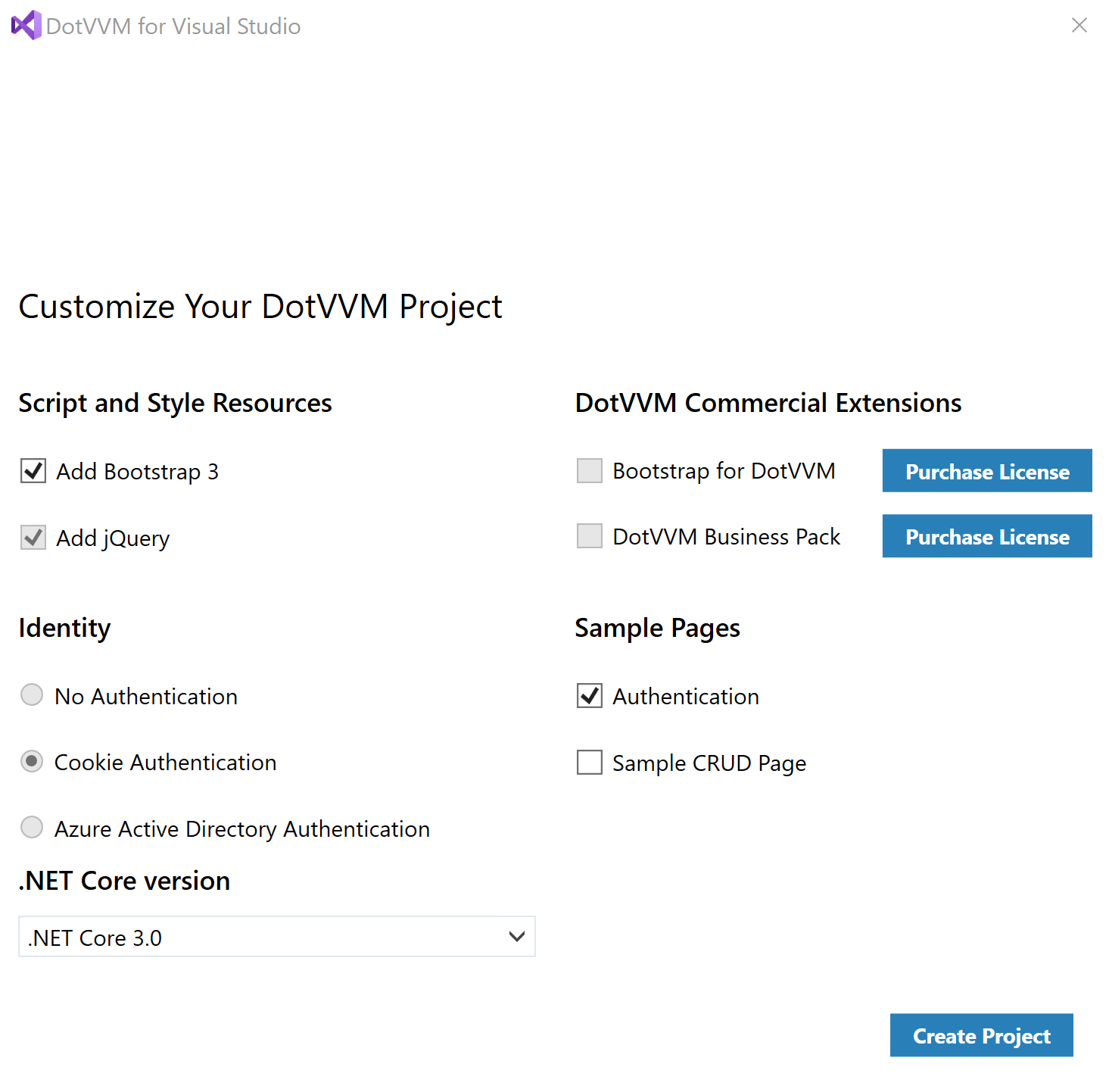Open the .NET Core version dropdown

pyautogui.click(x=276, y=937)
